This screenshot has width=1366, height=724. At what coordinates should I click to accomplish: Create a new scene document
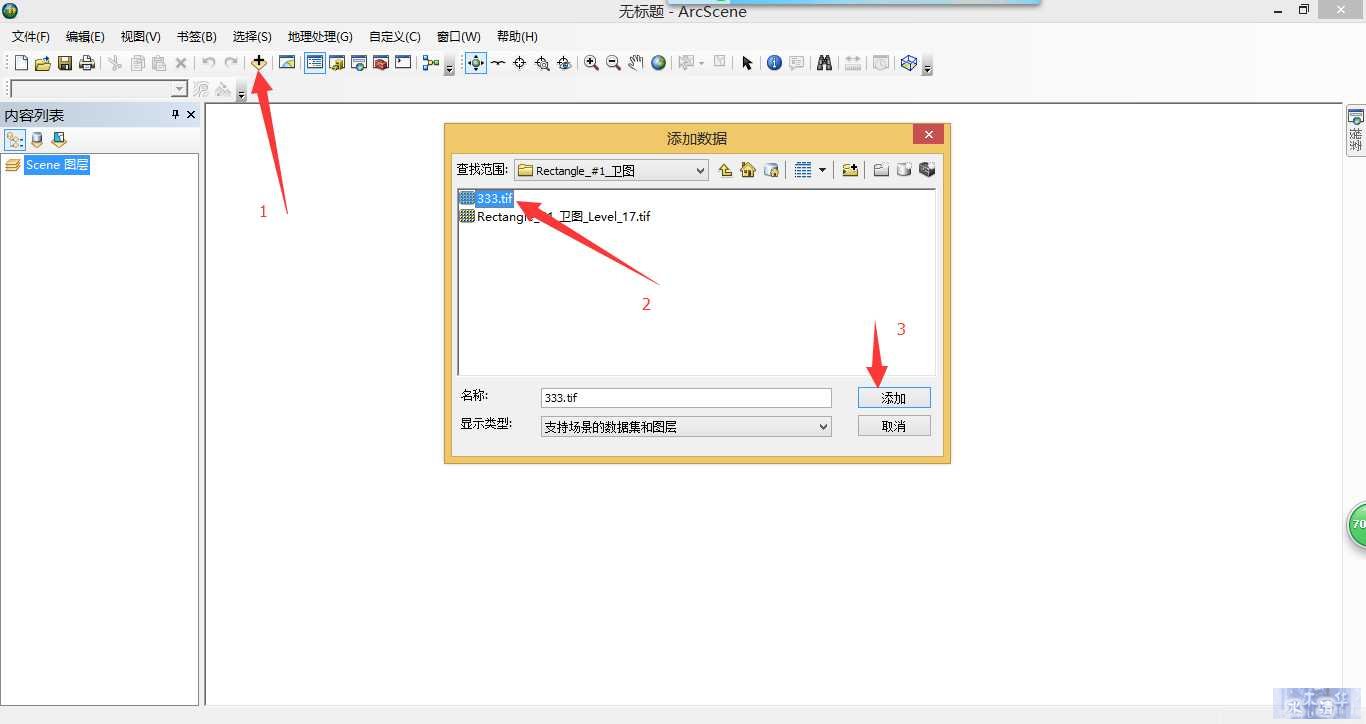(x=21, y=63)
